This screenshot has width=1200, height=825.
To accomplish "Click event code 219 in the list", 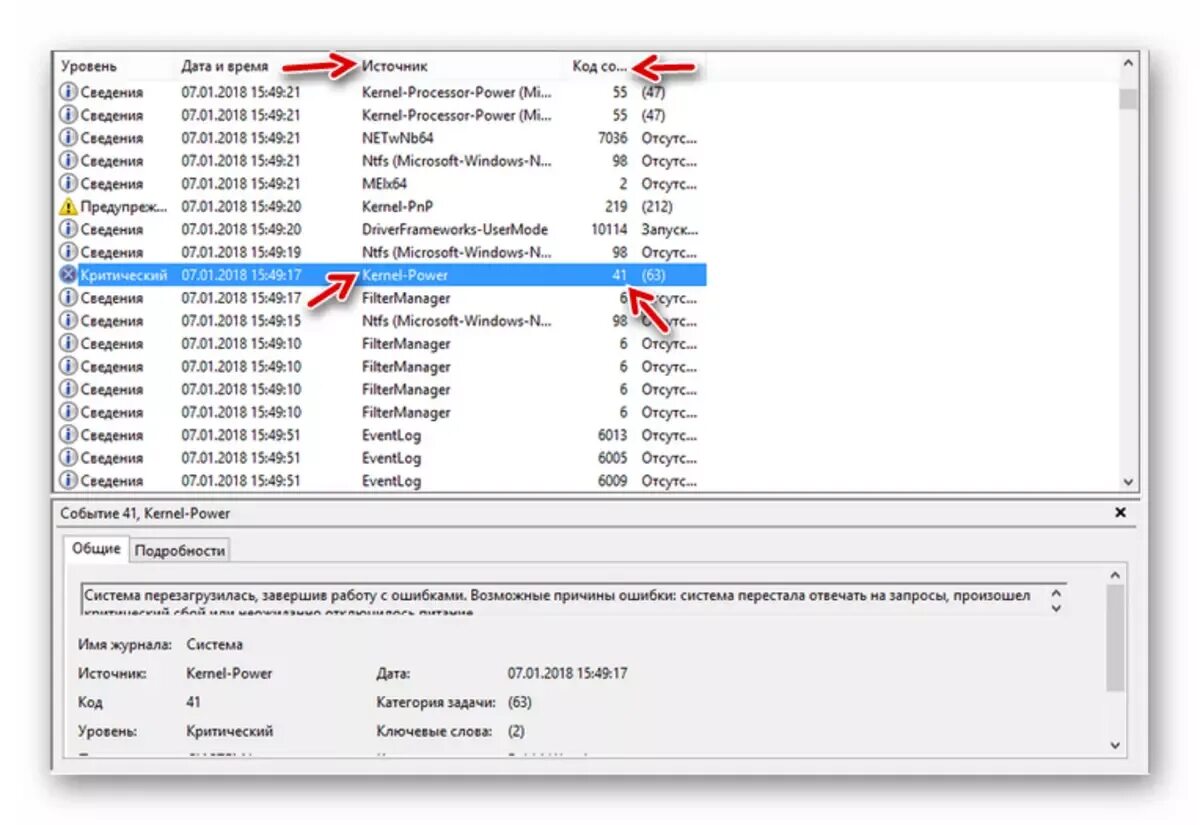I will [615, 206].
